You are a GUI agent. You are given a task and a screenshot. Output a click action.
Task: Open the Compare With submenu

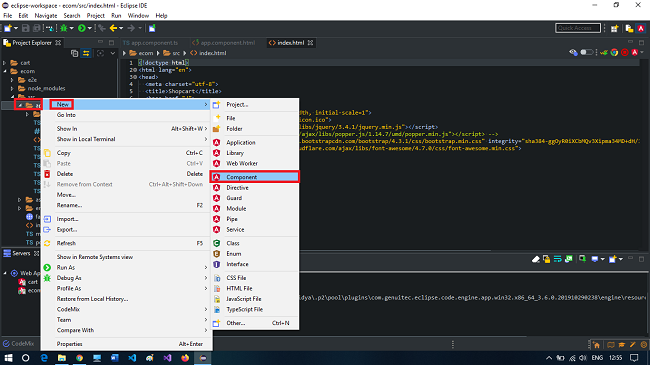click(x=126, y=330)
